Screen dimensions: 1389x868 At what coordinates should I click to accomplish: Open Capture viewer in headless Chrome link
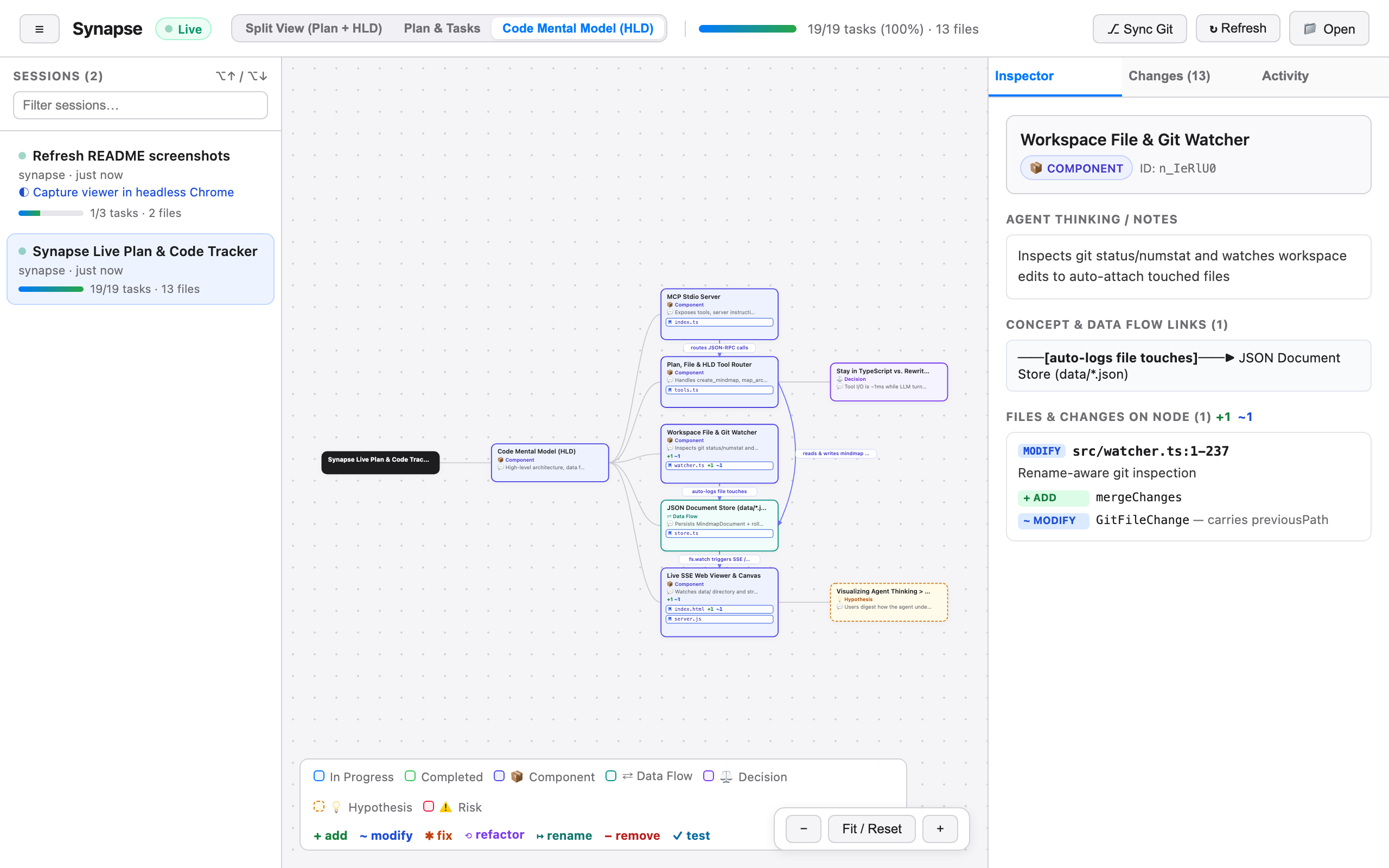tap(133, 192)
